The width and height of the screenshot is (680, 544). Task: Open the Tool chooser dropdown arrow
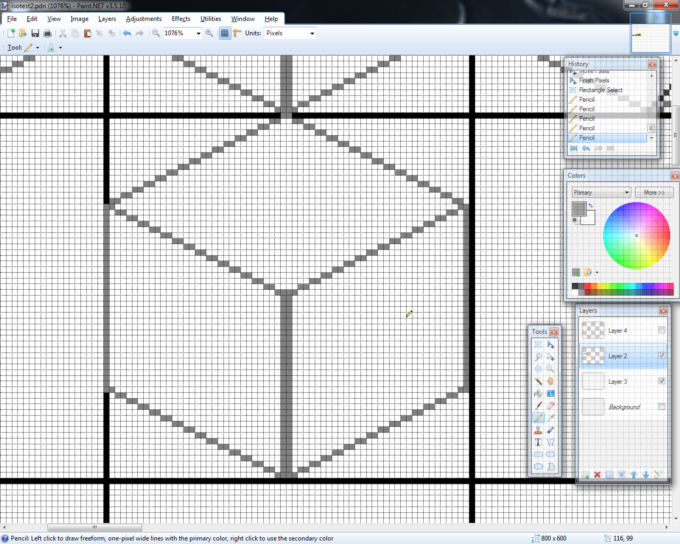coord(38,48)
